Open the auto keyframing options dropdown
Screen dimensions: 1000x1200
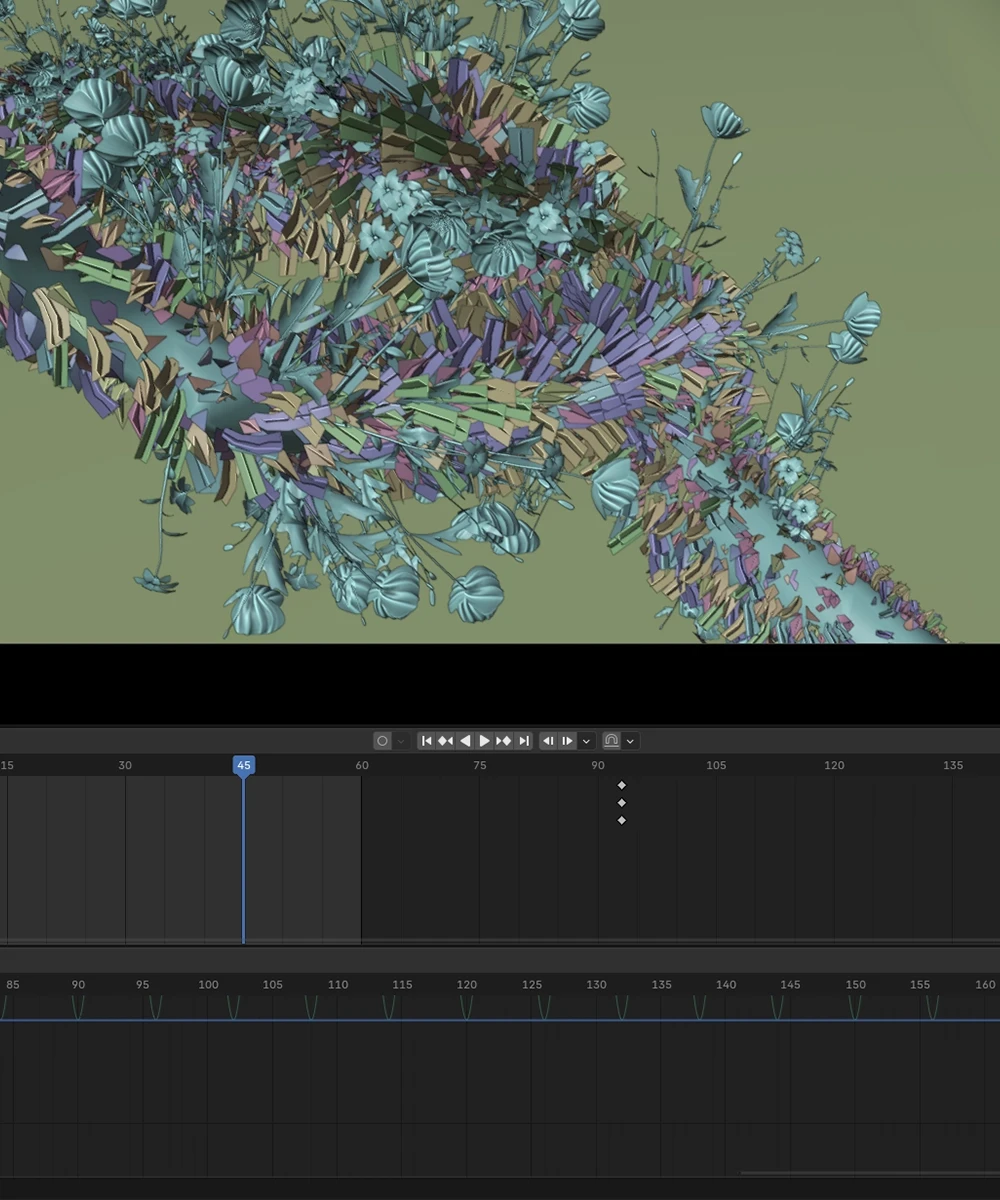coord(401,741)
